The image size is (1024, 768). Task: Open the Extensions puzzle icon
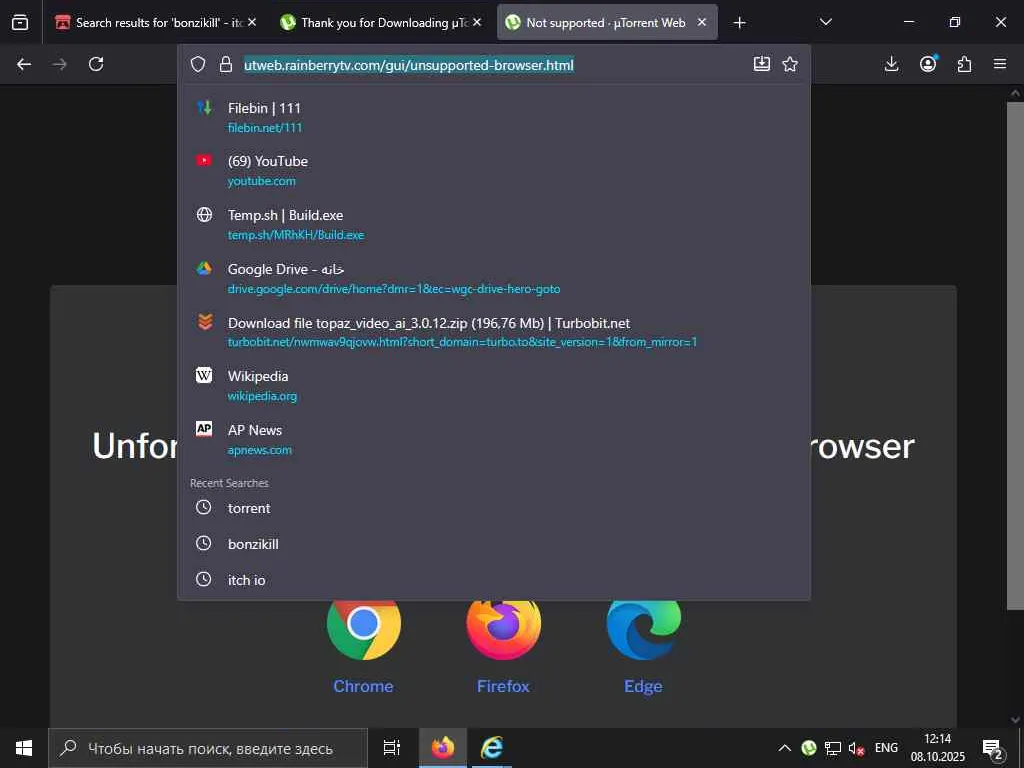tap(964, 64)
